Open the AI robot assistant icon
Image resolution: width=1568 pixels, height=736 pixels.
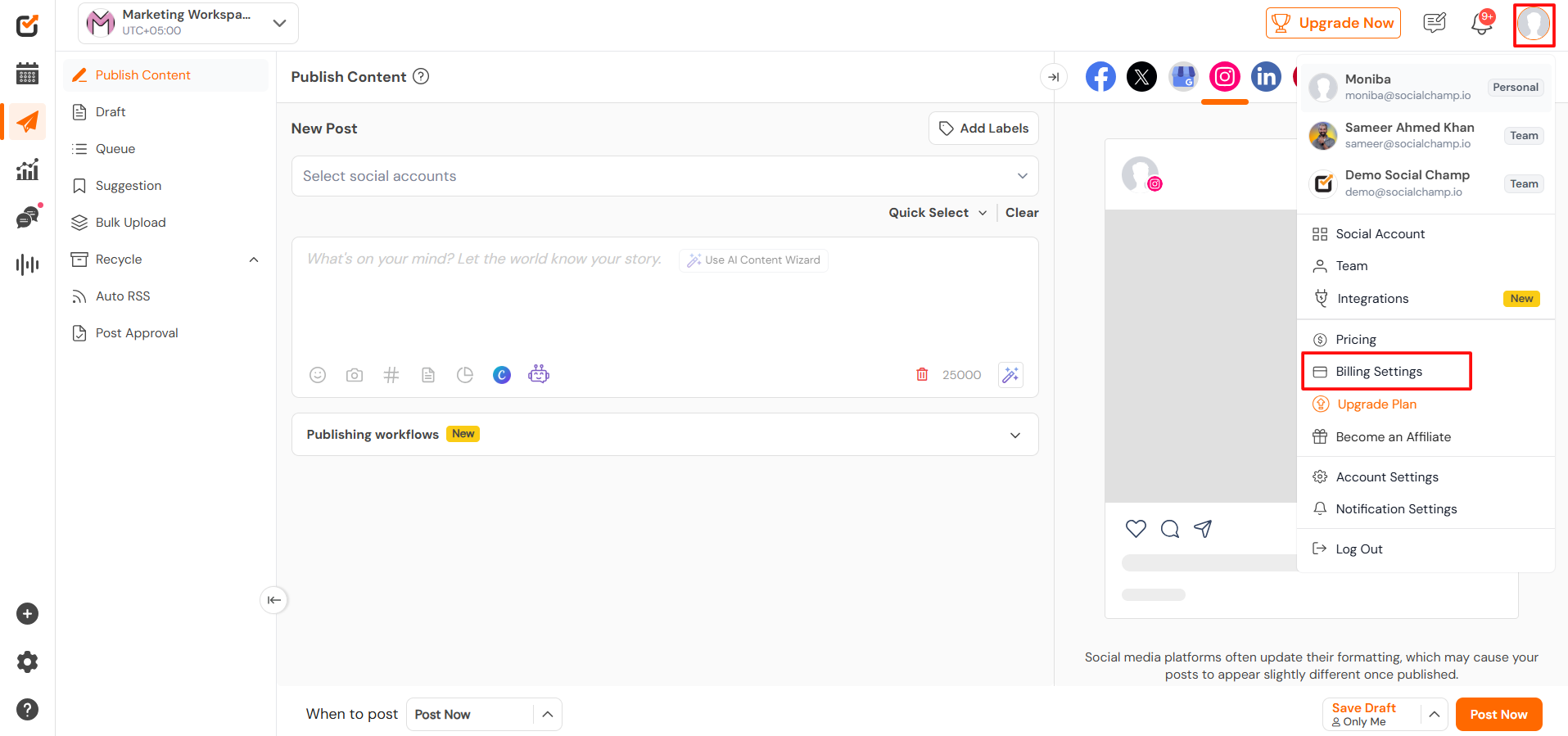pyautogui.click(x=539, y=374)
